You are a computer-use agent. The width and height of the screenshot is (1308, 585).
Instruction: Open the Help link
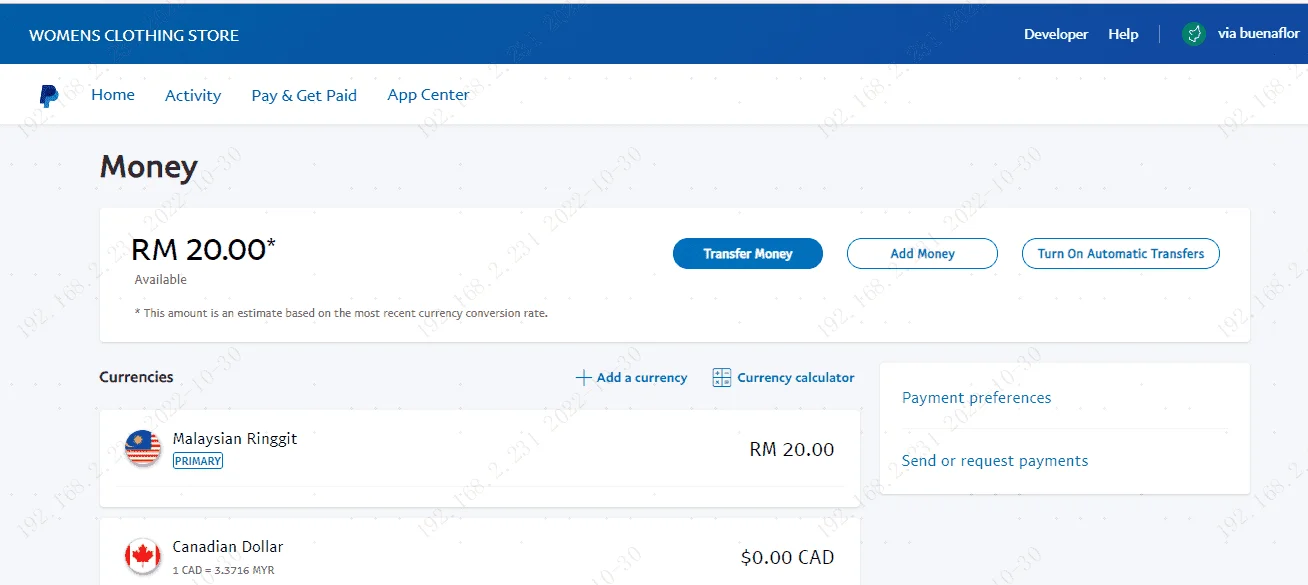(x=1123, y=34)
